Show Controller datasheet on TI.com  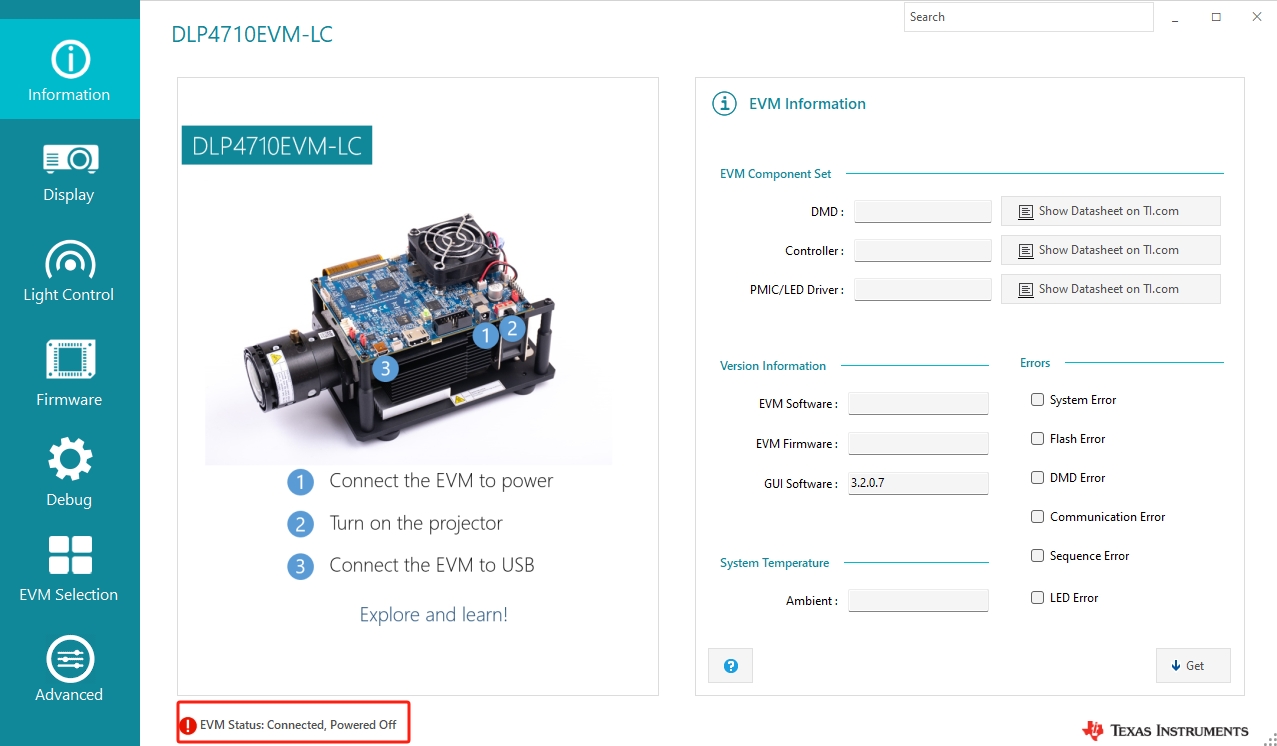coord(1110,250)
